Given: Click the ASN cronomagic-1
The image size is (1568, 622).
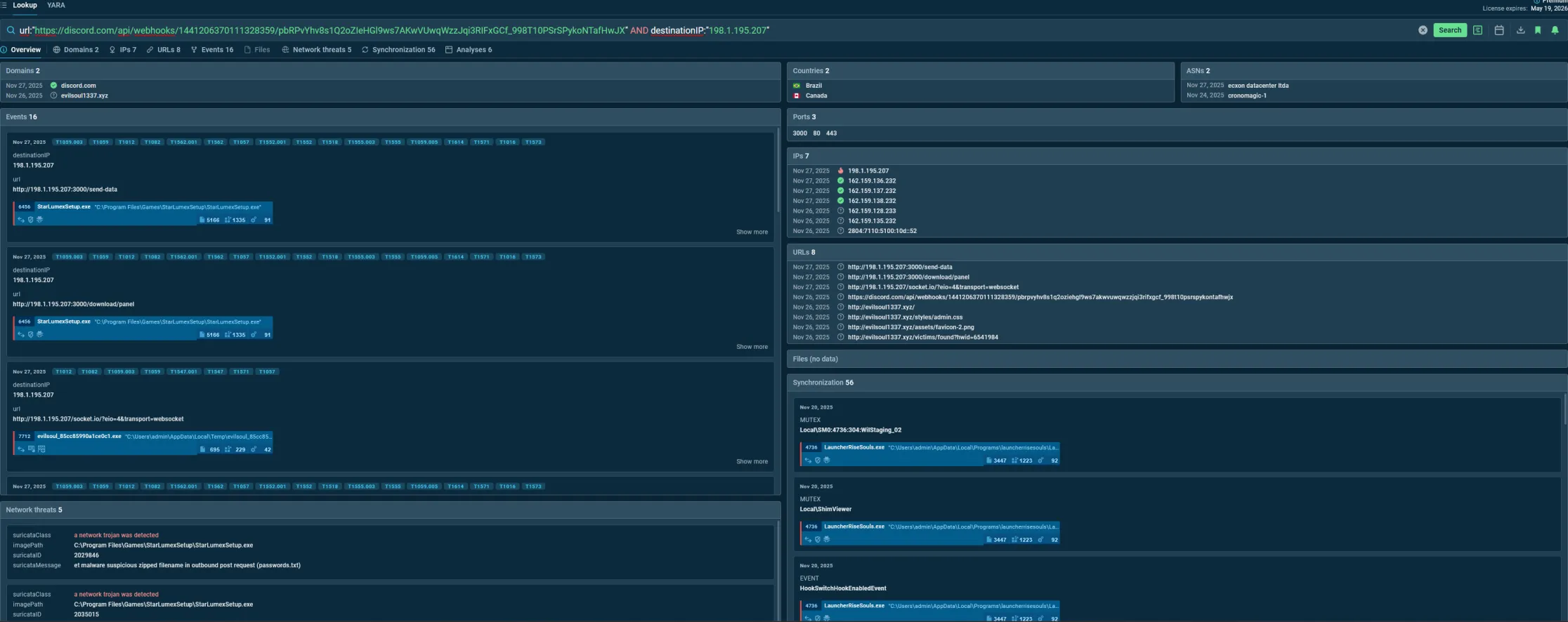Looking at the screenshot, I should [1247, 95].
